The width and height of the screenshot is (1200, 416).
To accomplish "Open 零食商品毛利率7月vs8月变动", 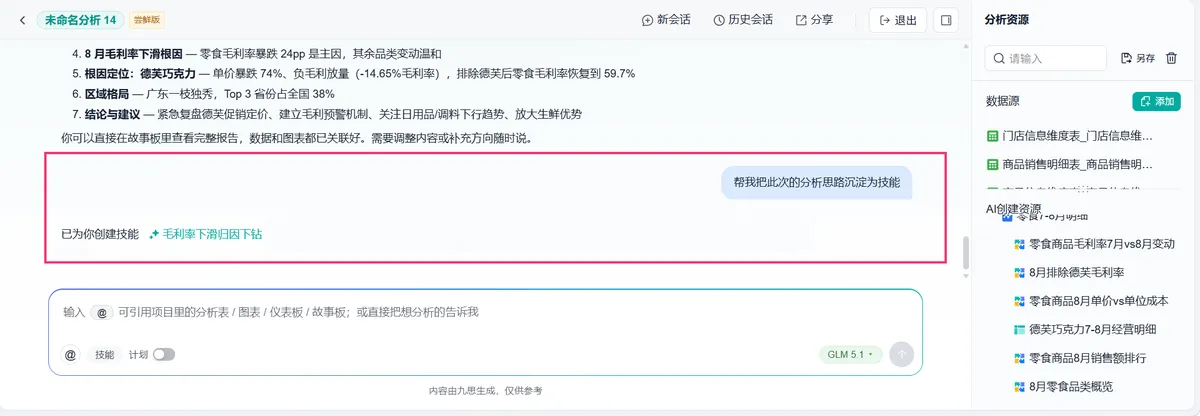I will (x=1101, y=244).
